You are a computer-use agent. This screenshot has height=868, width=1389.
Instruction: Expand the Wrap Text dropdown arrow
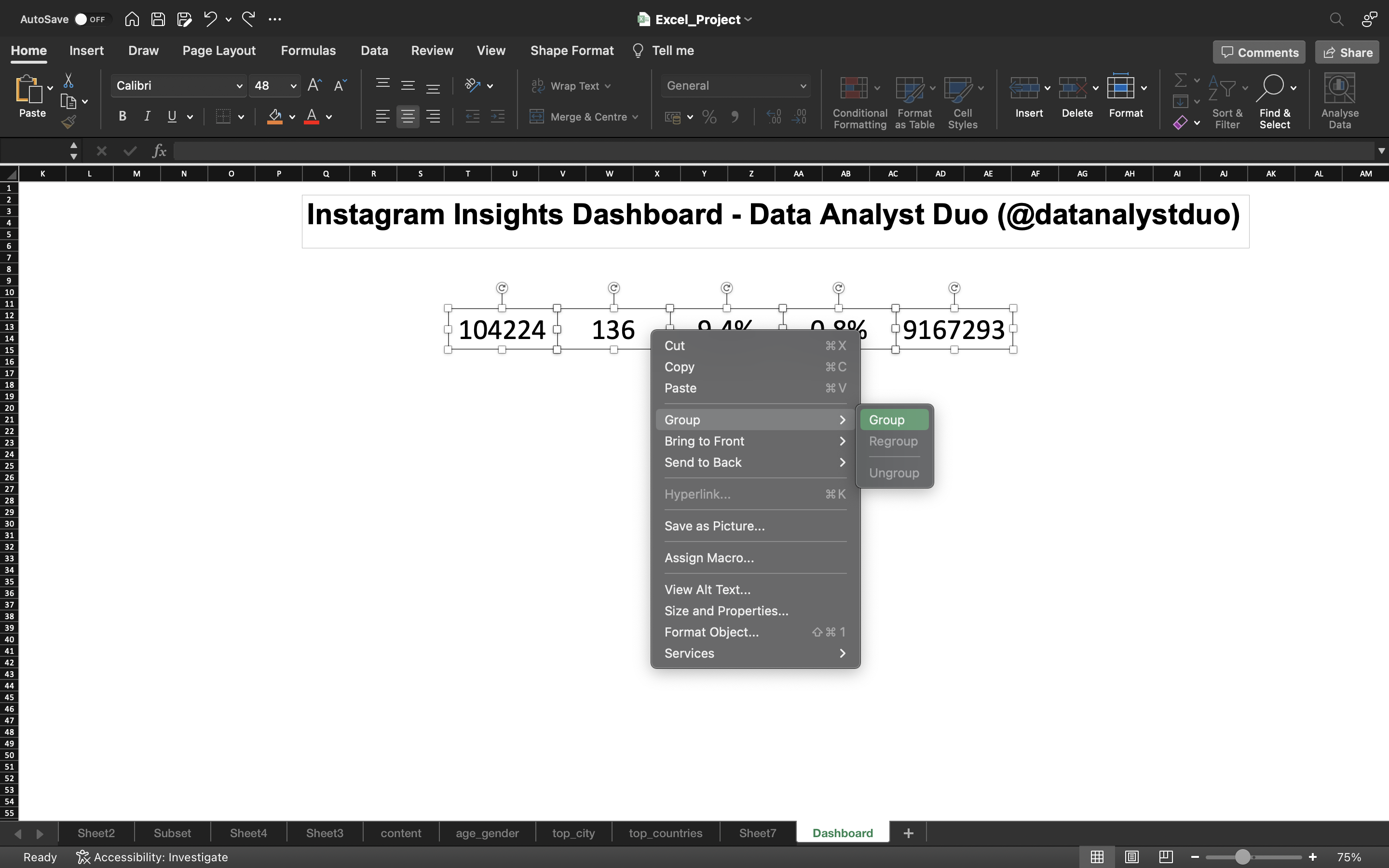pyautogui.click(x=607, y=86)
